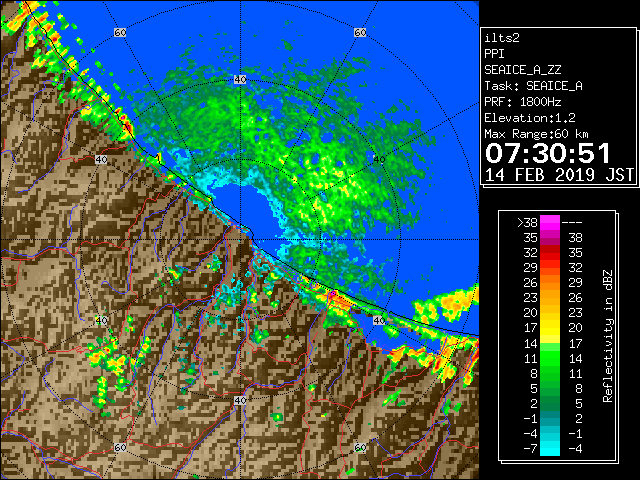Click the '>38' legend label
Image resolution: width=640 pixels, height=480 pixels.
(527, 223)
